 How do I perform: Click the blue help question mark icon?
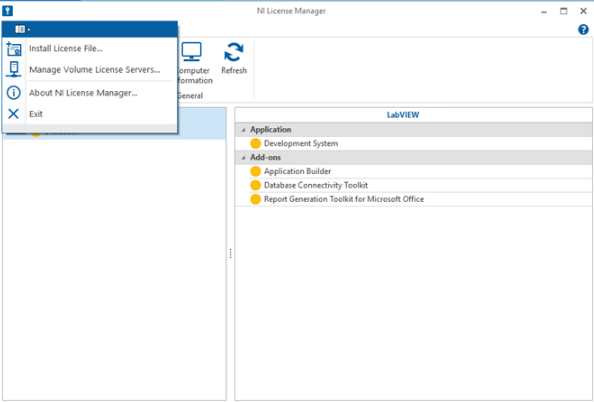click(x=583, y=30)
